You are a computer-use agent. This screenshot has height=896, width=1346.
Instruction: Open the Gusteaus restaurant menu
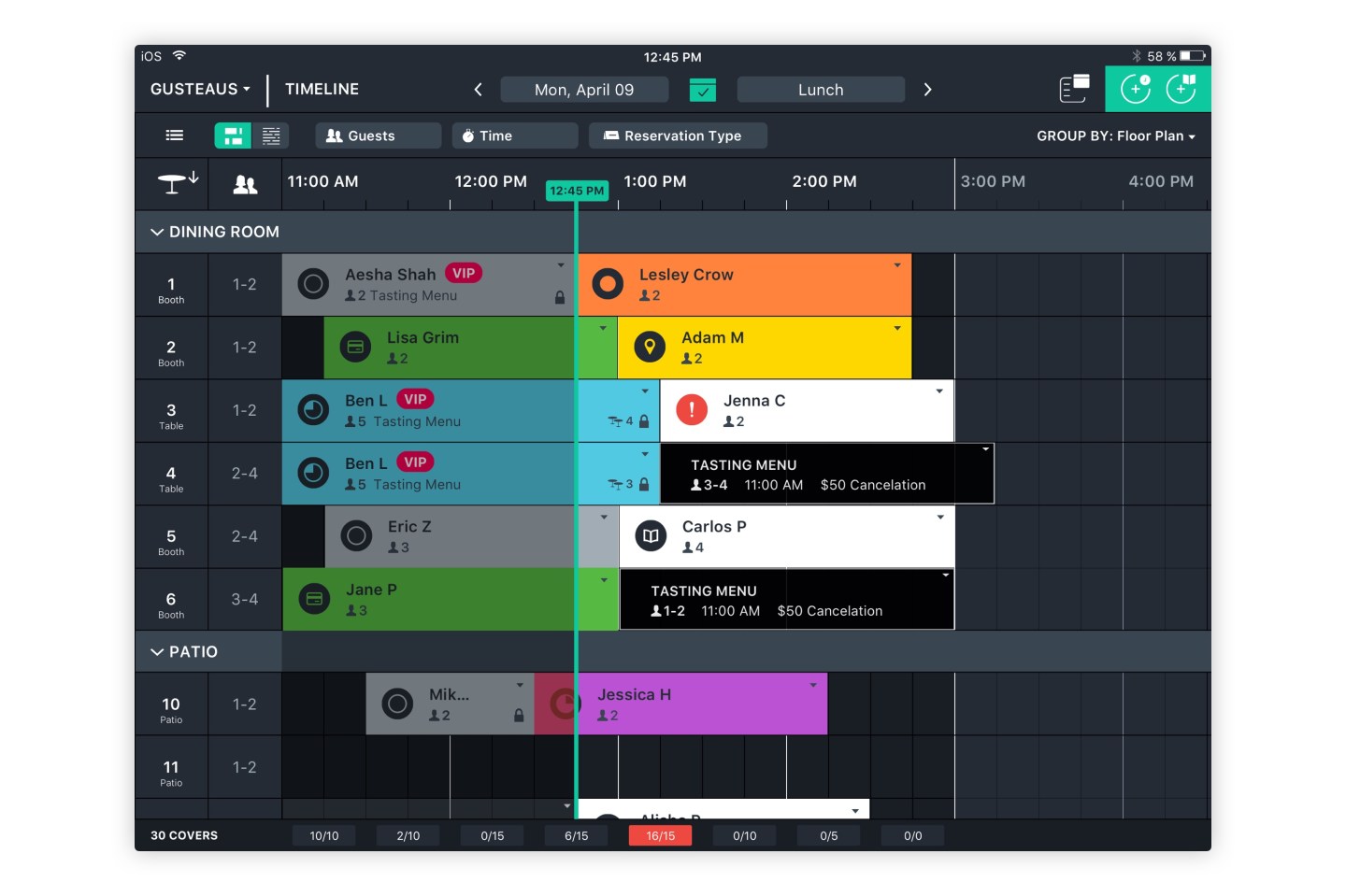pos(200,90)
